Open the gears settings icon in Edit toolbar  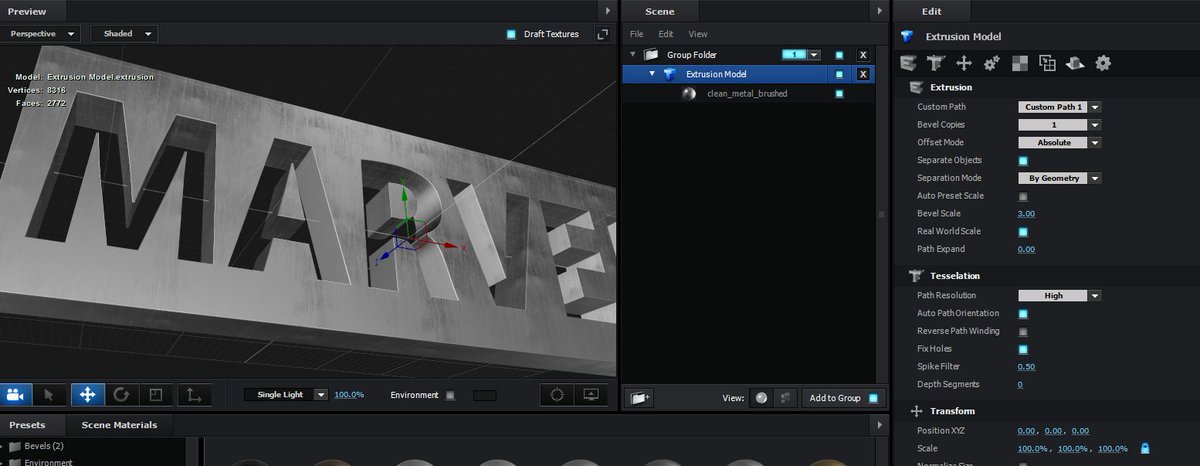[x=992, y=63]
